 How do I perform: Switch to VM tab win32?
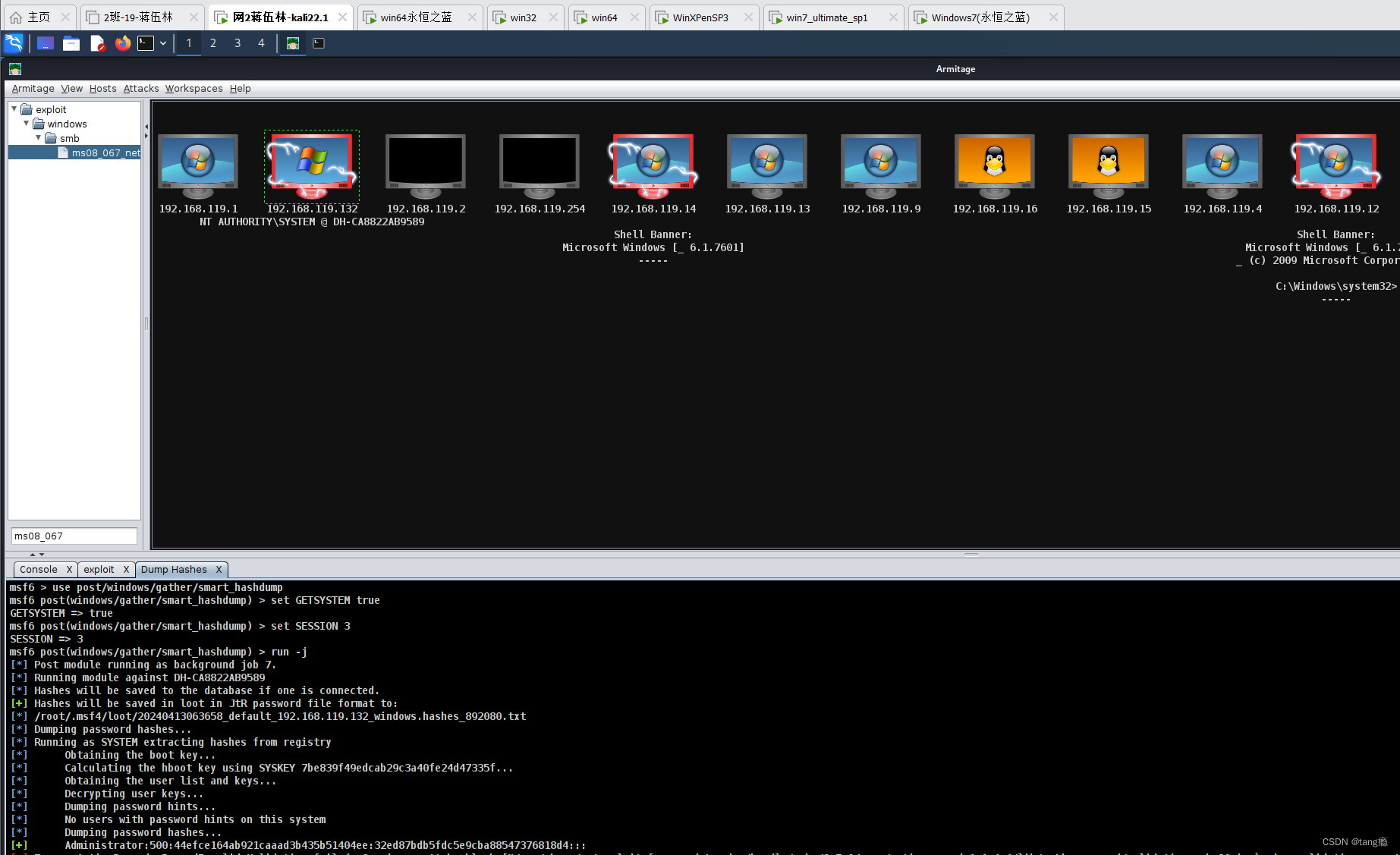[x=524, y=17]
